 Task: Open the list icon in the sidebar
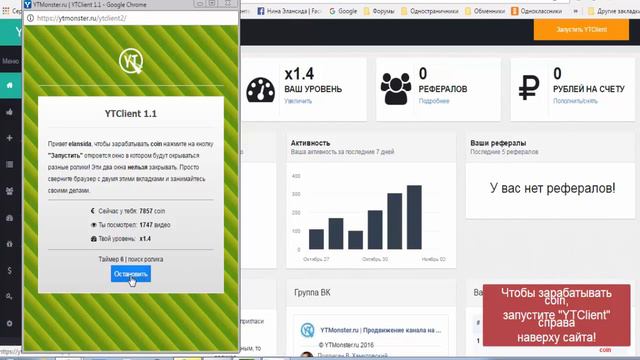pyautogui.click(x=10, y=164)
